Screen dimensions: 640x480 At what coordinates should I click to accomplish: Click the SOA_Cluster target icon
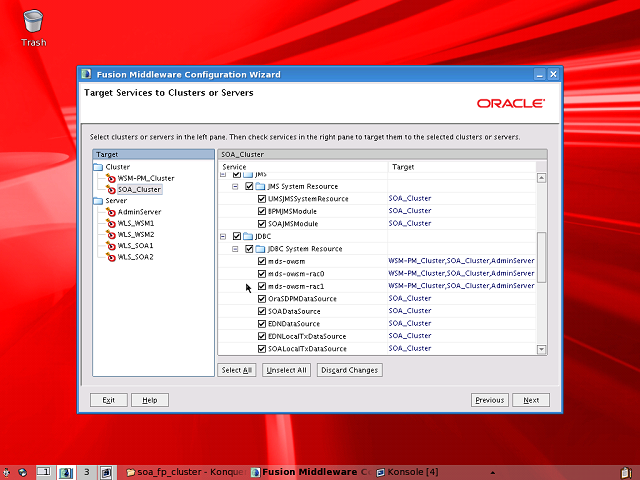pyautogui.click(x=111, y=189)
